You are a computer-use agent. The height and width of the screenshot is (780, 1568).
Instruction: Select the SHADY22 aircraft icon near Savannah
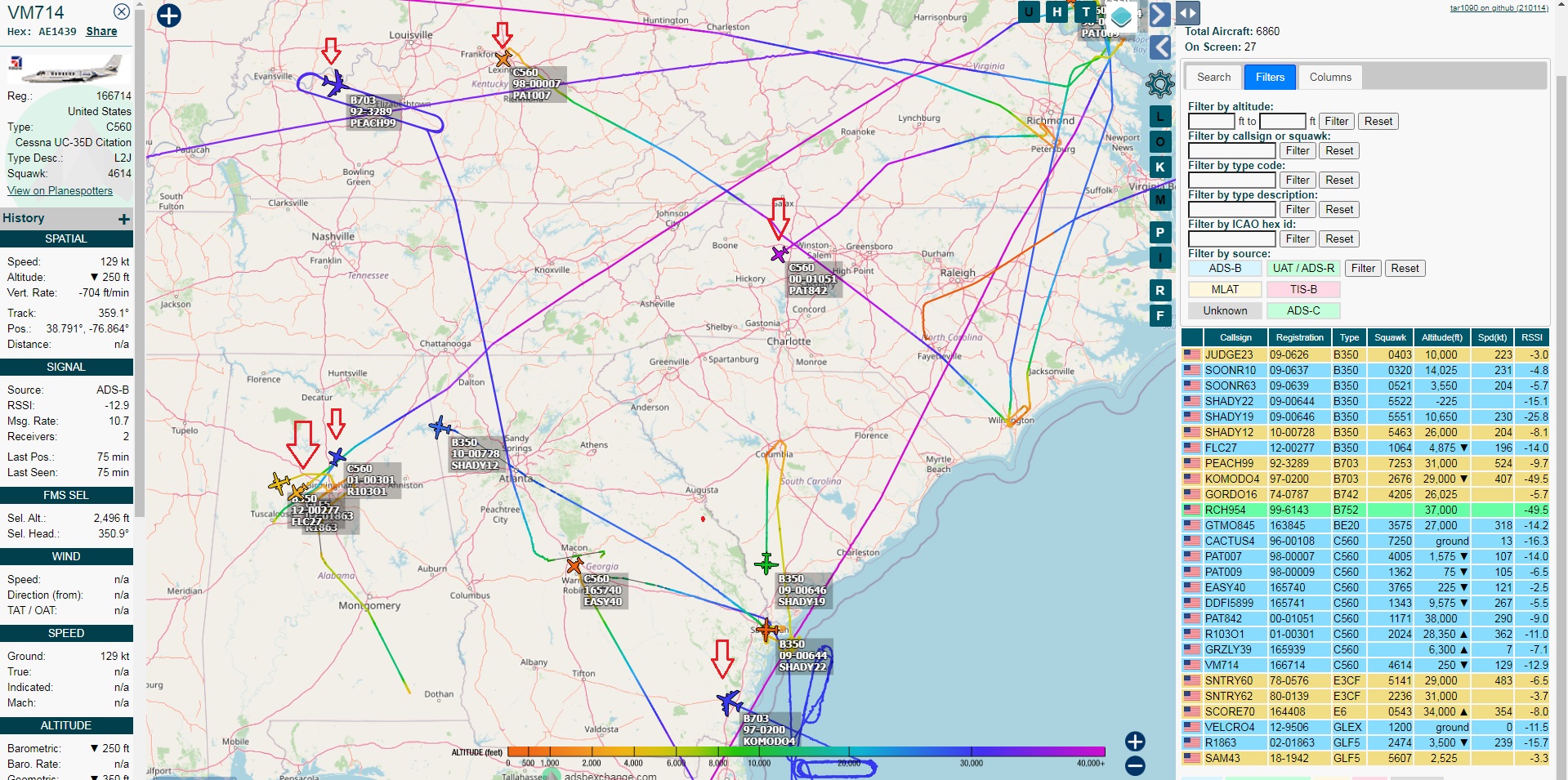[767, 630]
